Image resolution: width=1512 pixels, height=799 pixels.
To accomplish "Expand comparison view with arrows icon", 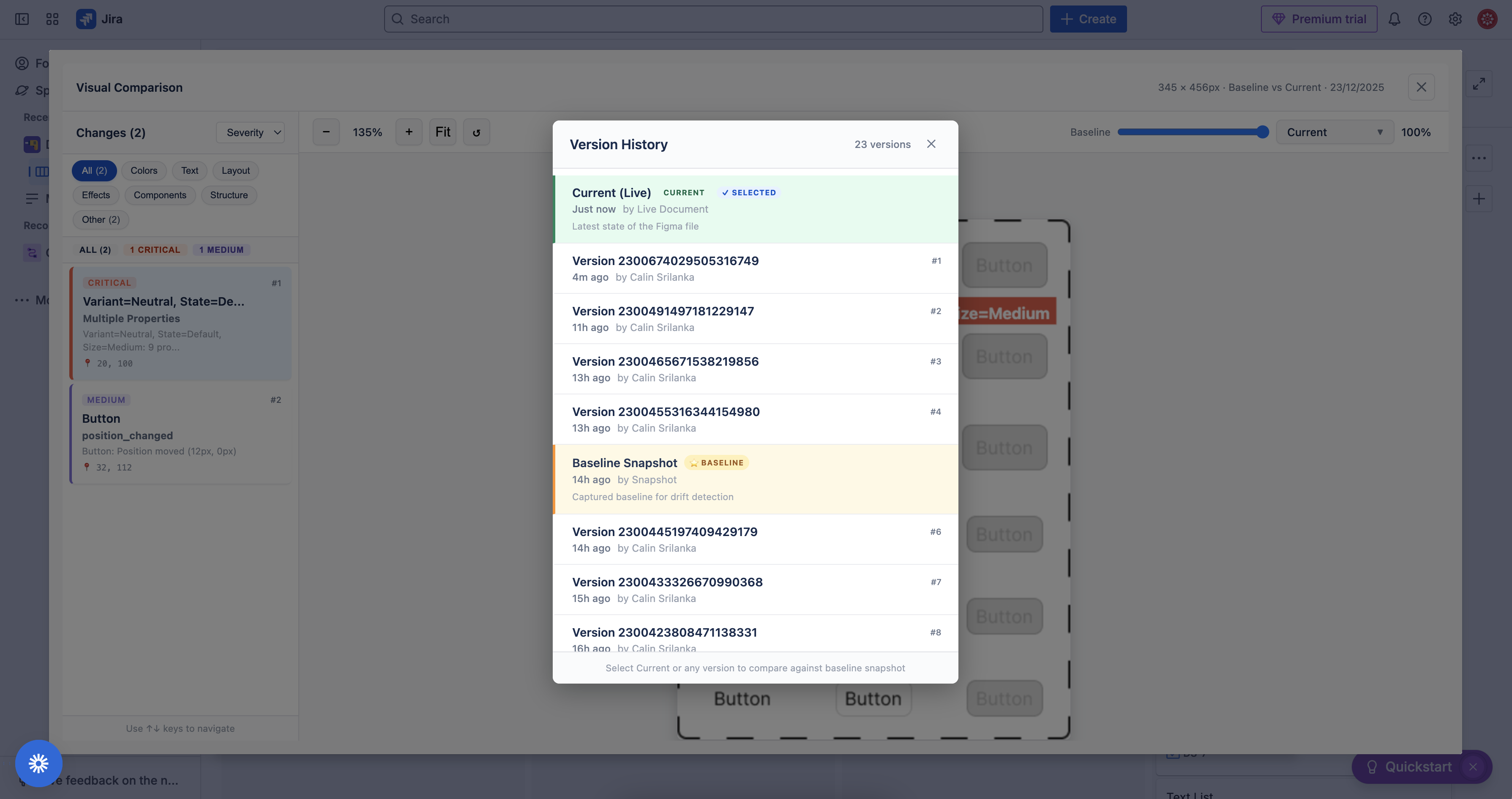I will (x=1479, y=84).
